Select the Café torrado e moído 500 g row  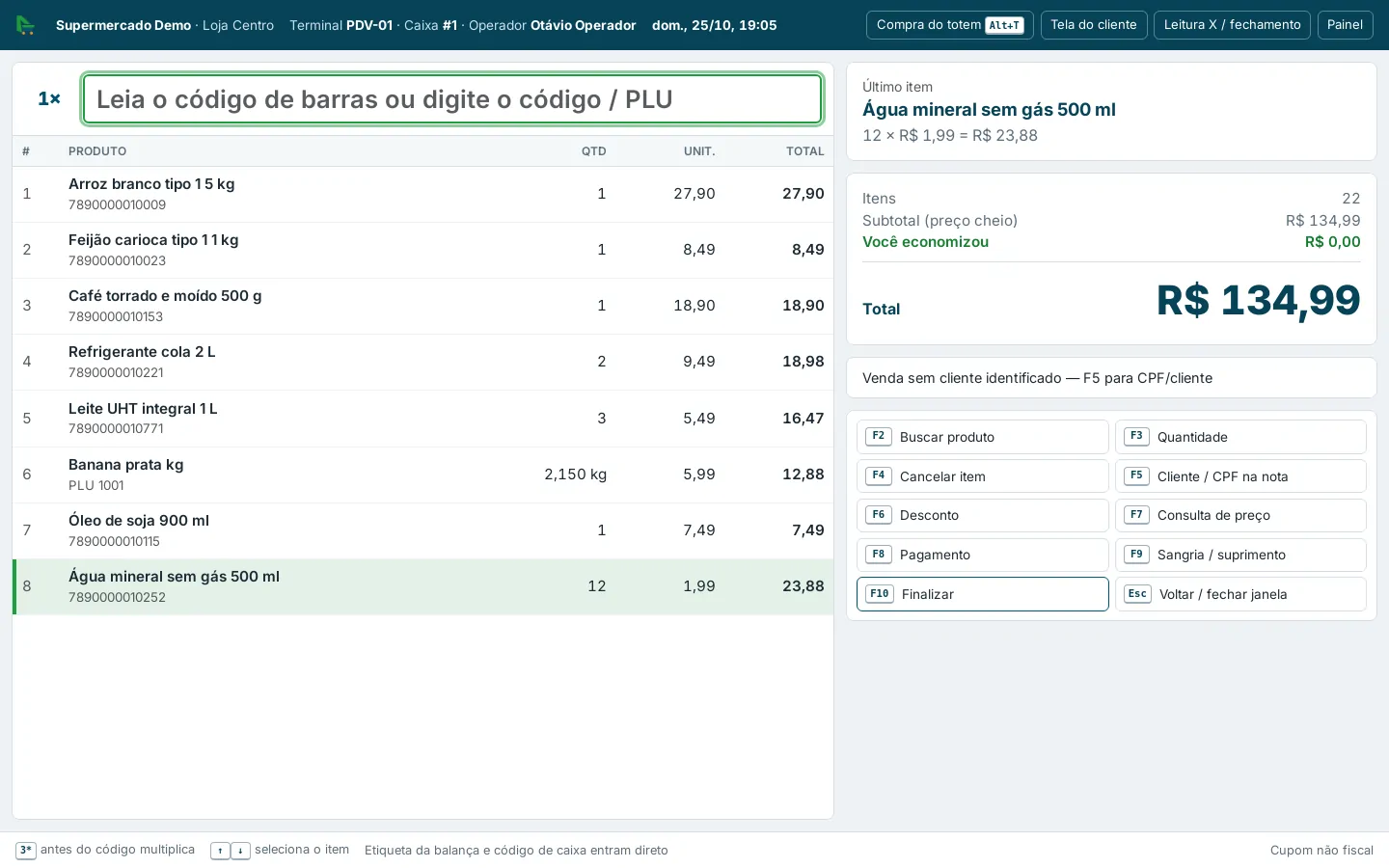coord(422,306)
